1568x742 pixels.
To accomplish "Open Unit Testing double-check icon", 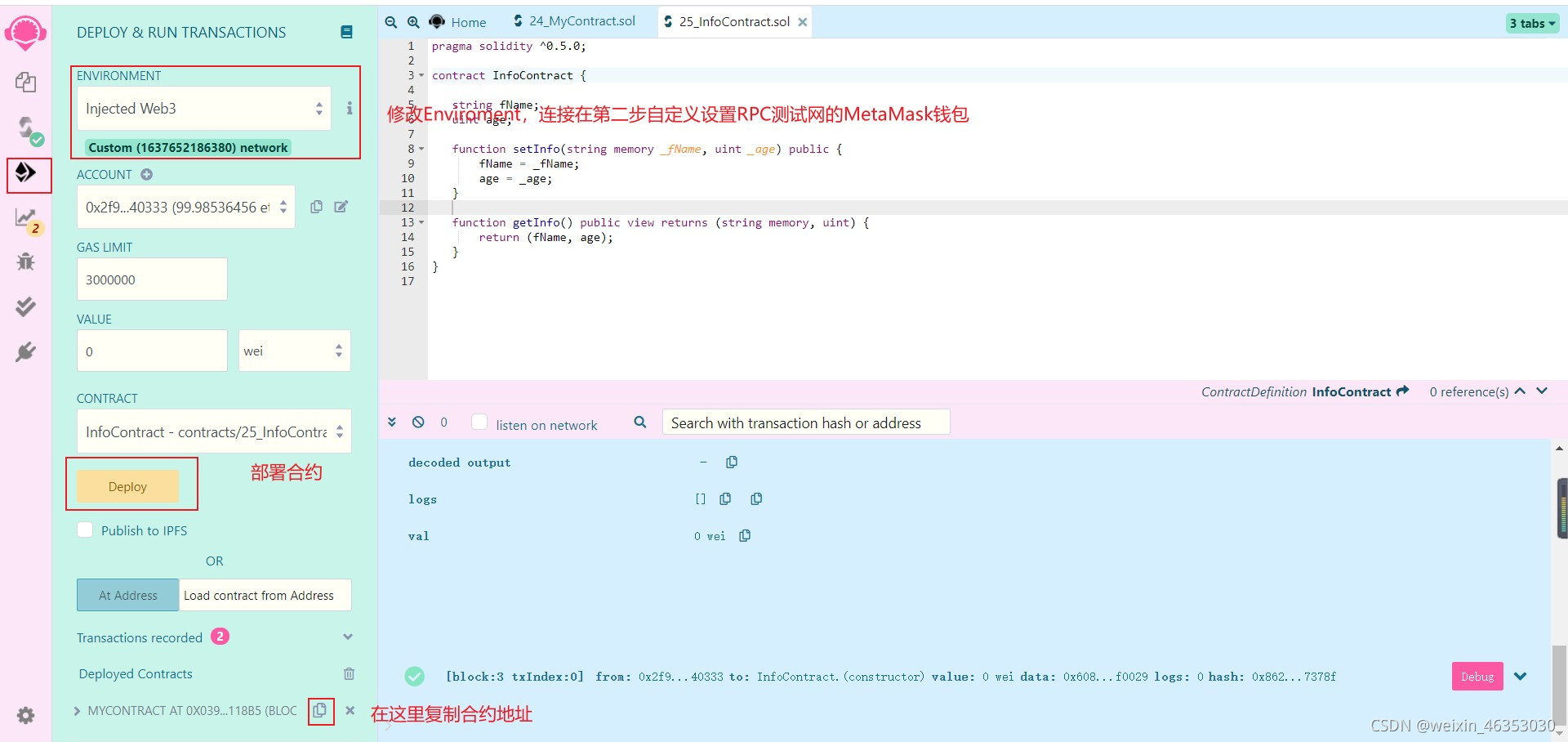I will click(x=25, y=306).
